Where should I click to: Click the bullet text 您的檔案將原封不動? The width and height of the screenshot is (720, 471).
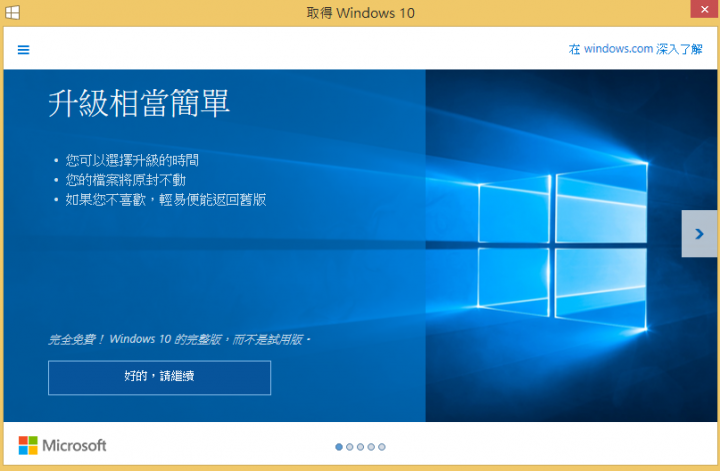pyautogui.click(x=125, y=180)
